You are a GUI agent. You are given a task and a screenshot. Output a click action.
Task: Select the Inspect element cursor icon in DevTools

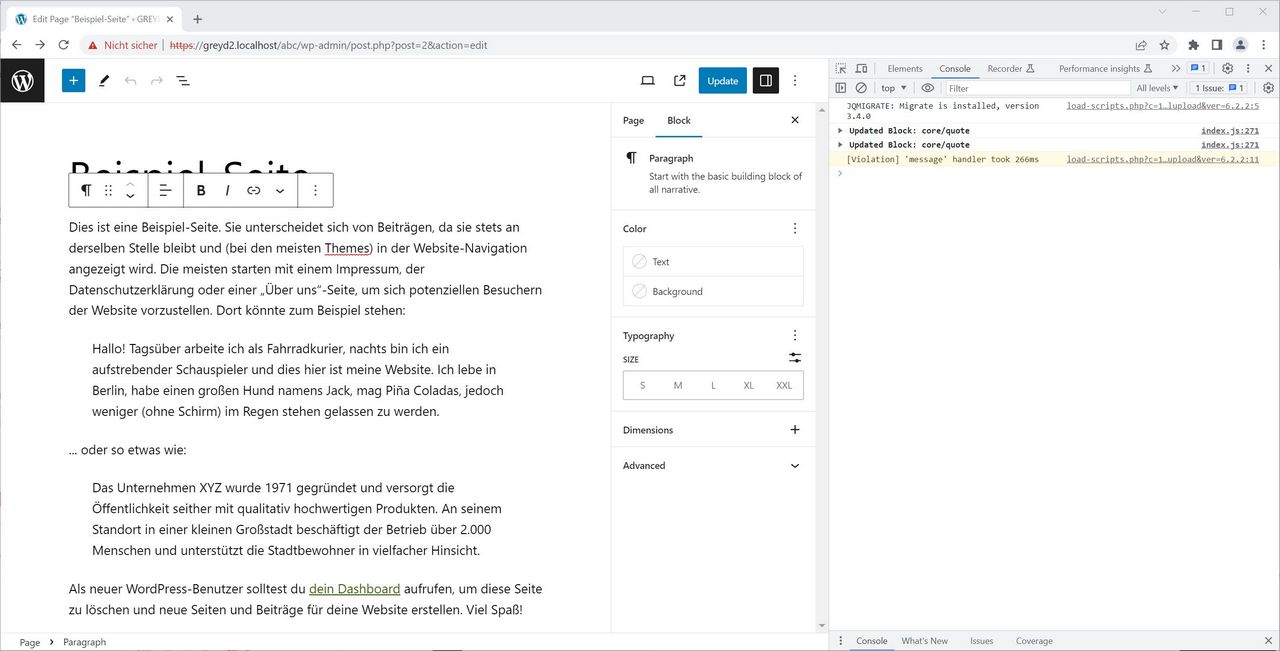(840, 67)
